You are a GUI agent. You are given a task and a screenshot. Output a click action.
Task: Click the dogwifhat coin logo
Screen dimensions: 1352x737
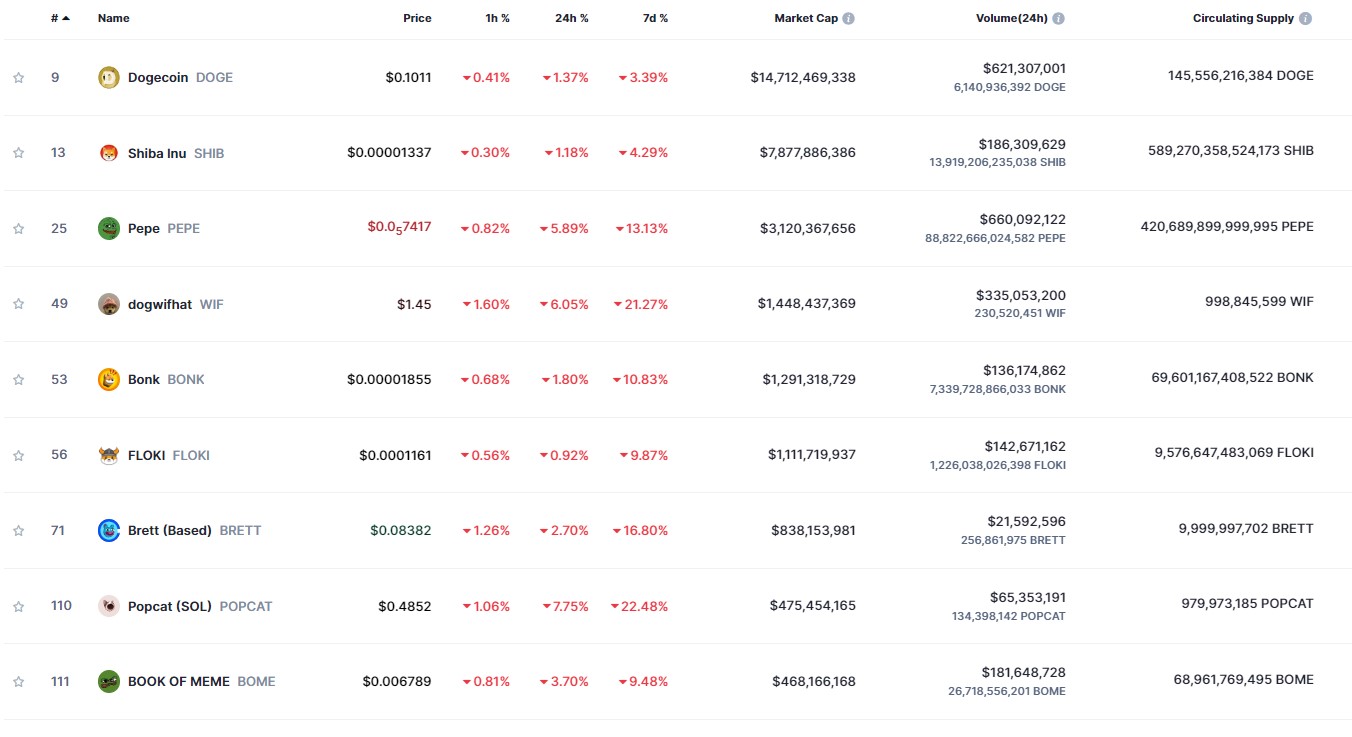pyautogui.click(x=109, y=304)
